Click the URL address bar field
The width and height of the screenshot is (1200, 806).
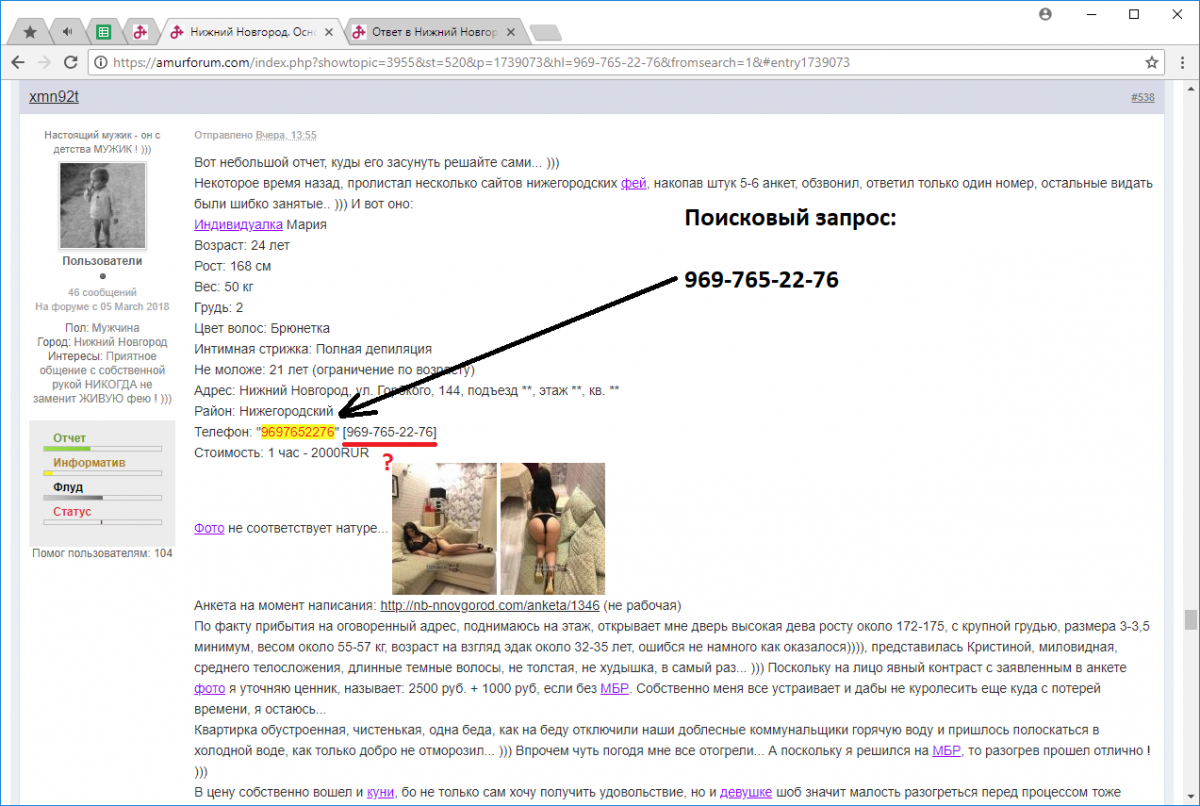coord(600,62)
